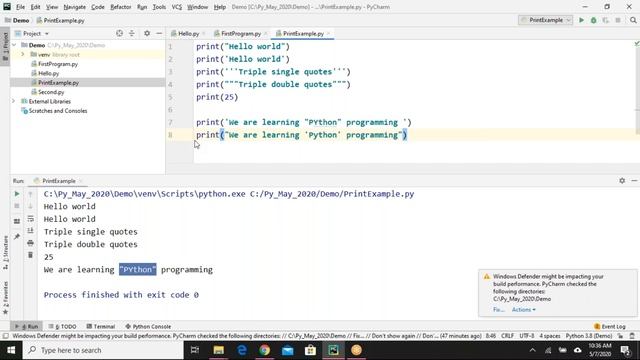The width and height of the screenshot is (640, 360).
Task: Run with coverage icon in top toolbar
Action: click(x=606, y=20)
